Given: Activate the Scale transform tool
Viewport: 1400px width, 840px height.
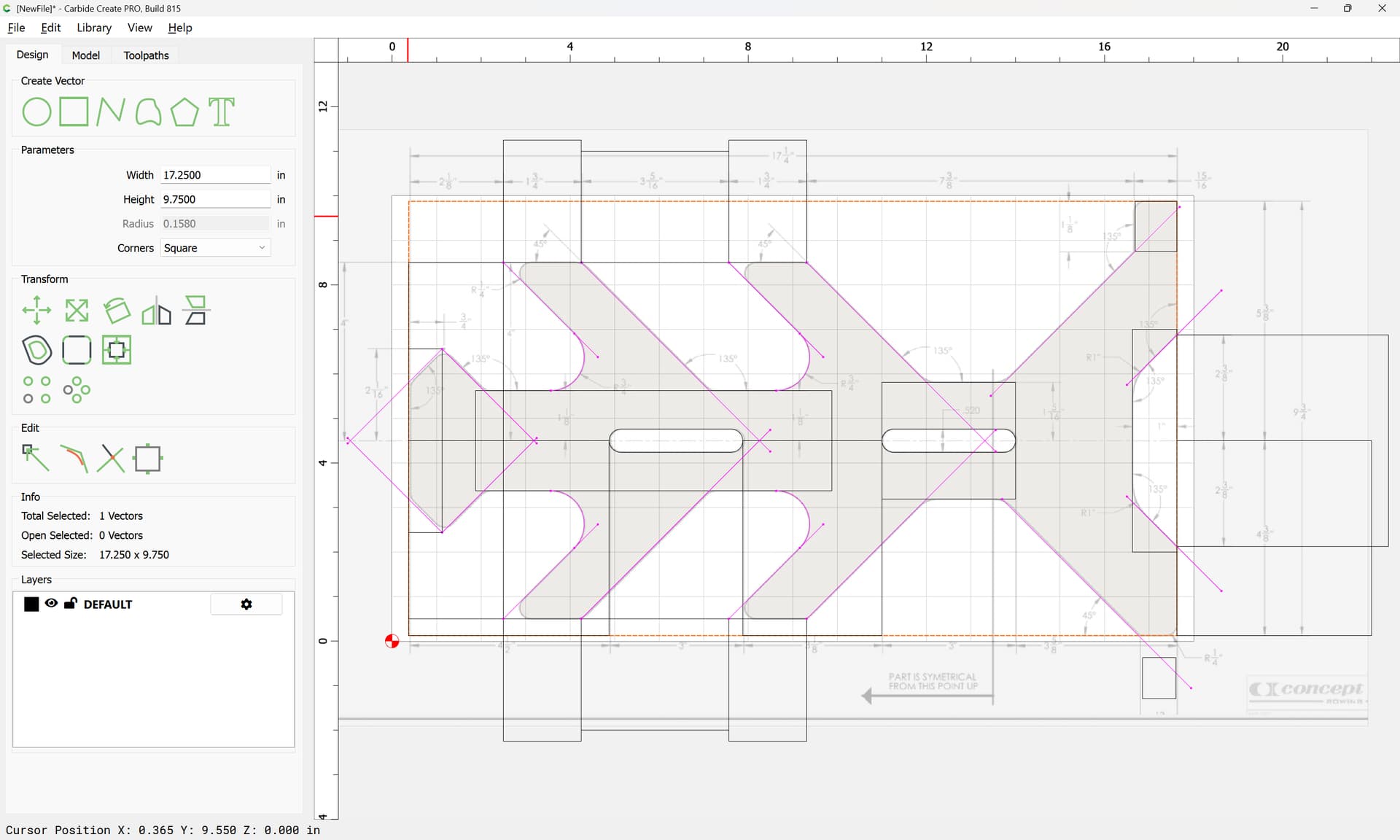Looking at the screenshot, I should pyautogui.click(x=77, y=311).
